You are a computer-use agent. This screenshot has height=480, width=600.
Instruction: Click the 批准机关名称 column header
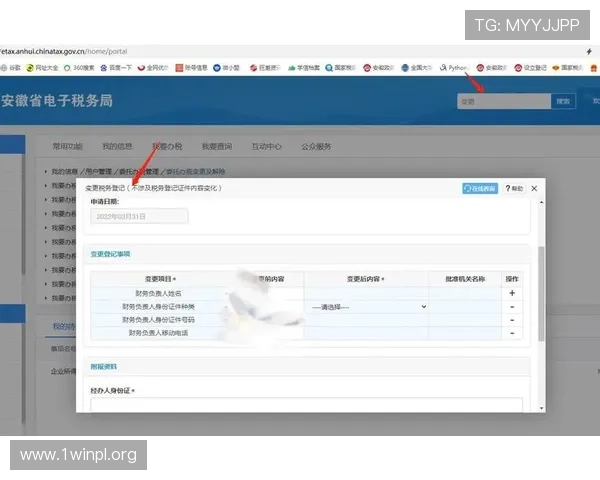tap(465, 279)
